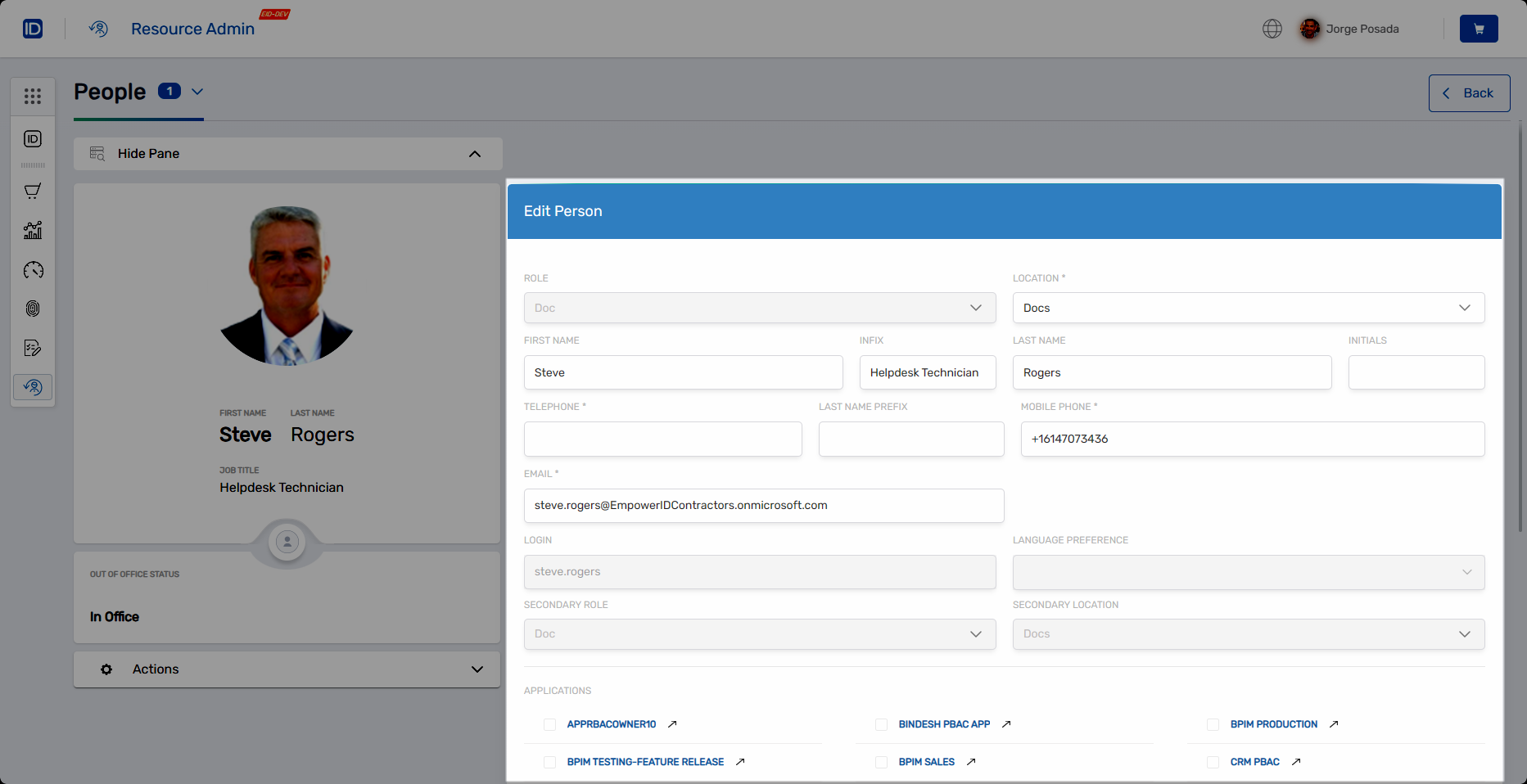Click the Back button

pyautogui.click(x=1469, y=93)
